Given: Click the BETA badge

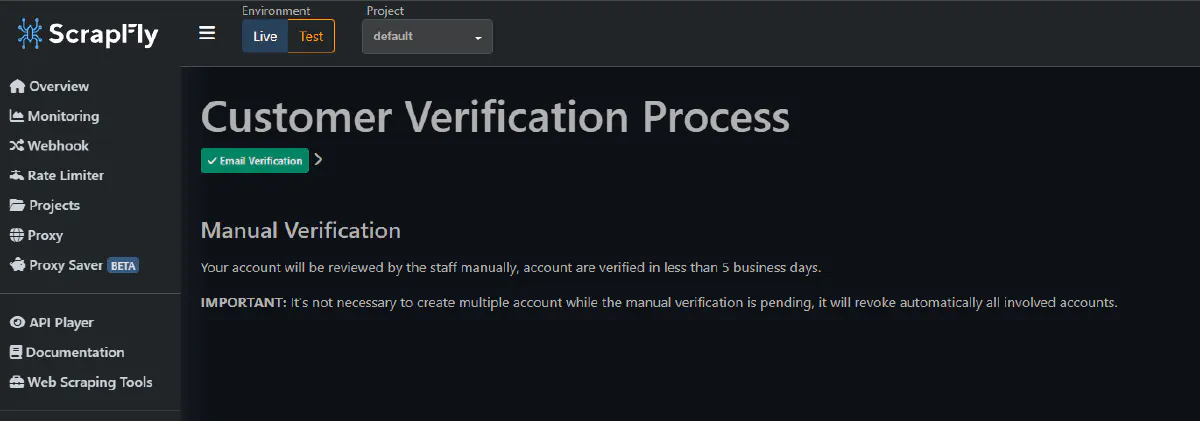Looking at the screenshot, I should 123,266.
